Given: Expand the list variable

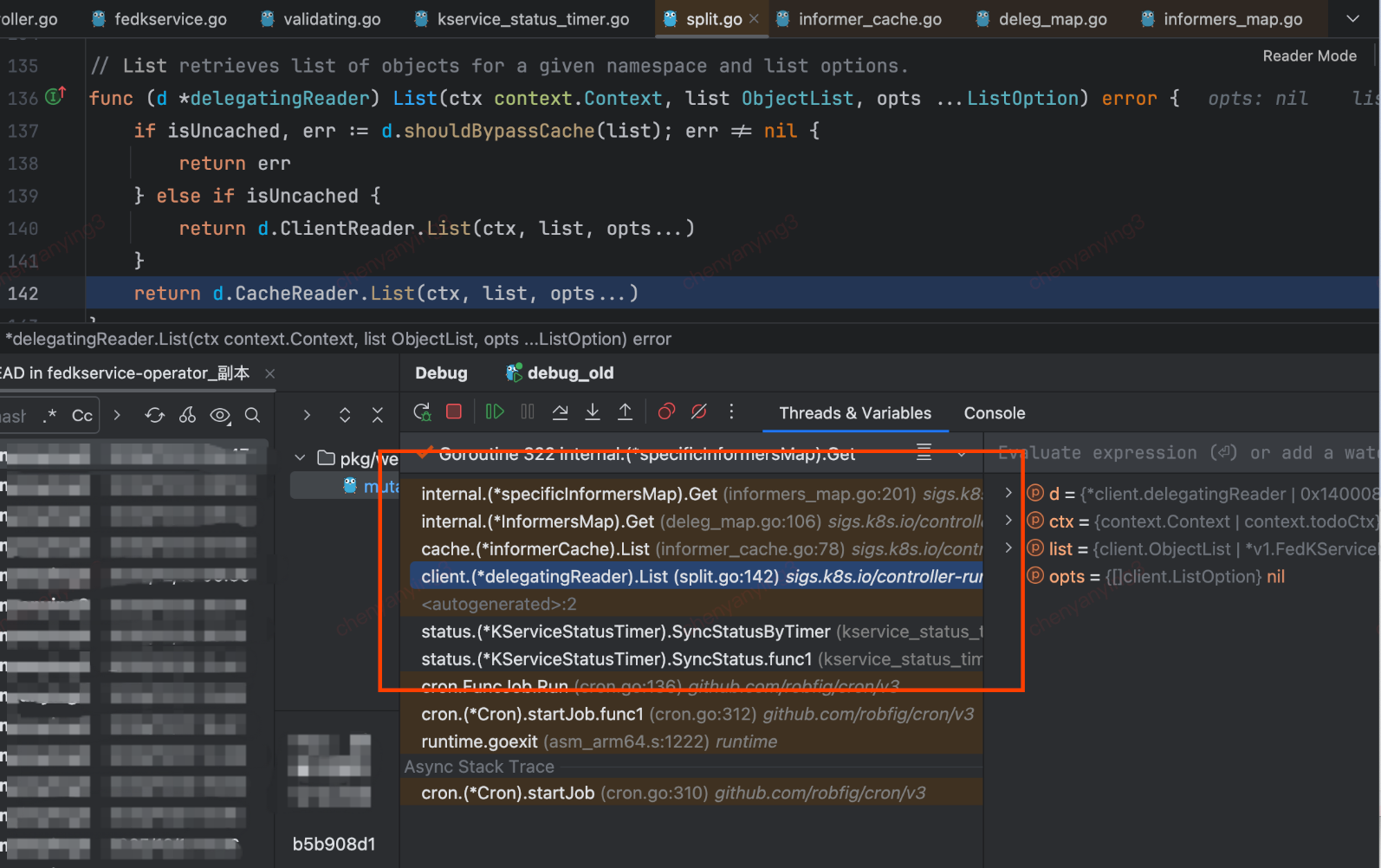Looking at the screenshot, I should tap(1008, 548).
